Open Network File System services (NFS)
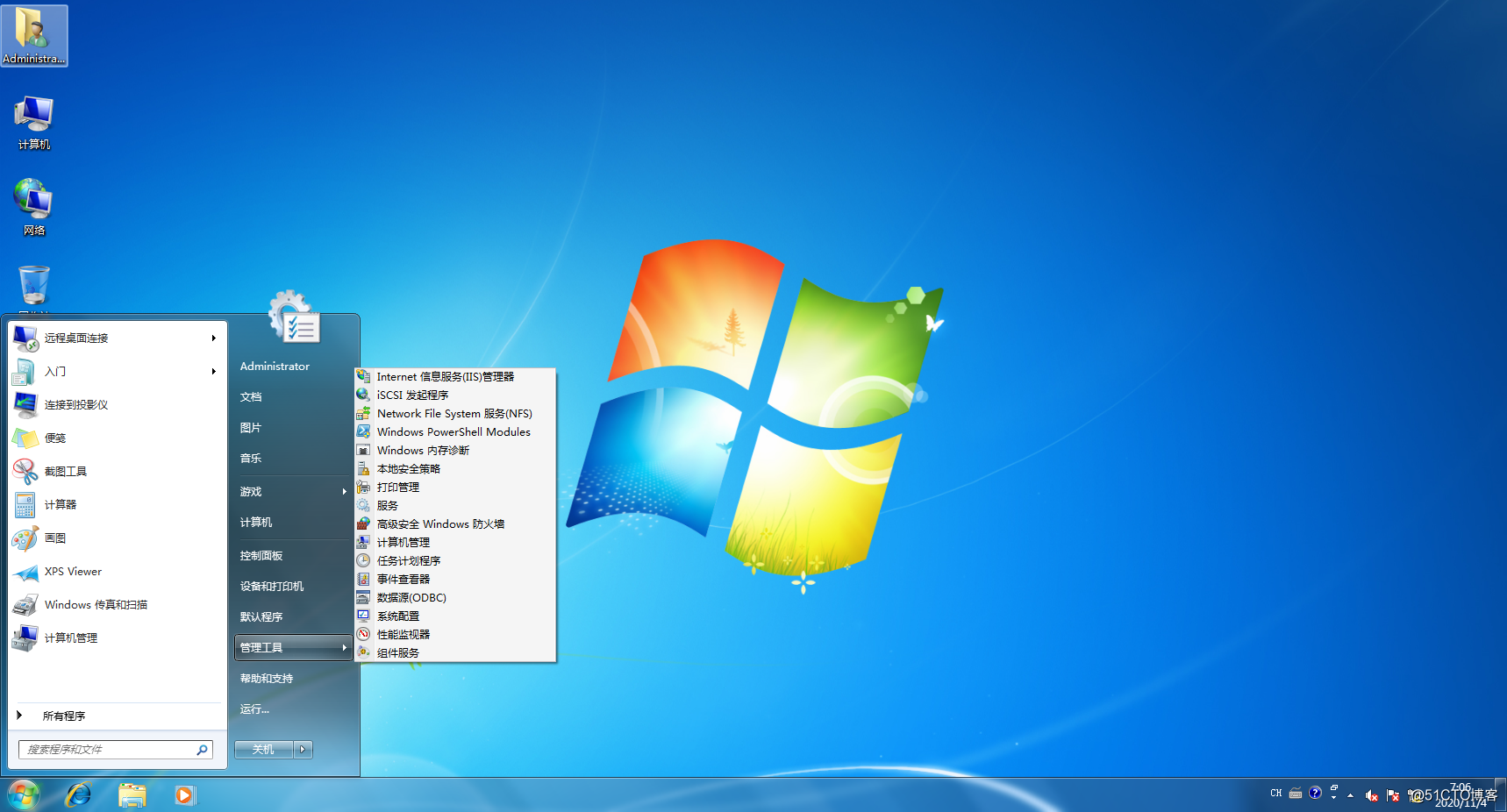The image size is (1507, 812). click(x=455, y=413)
